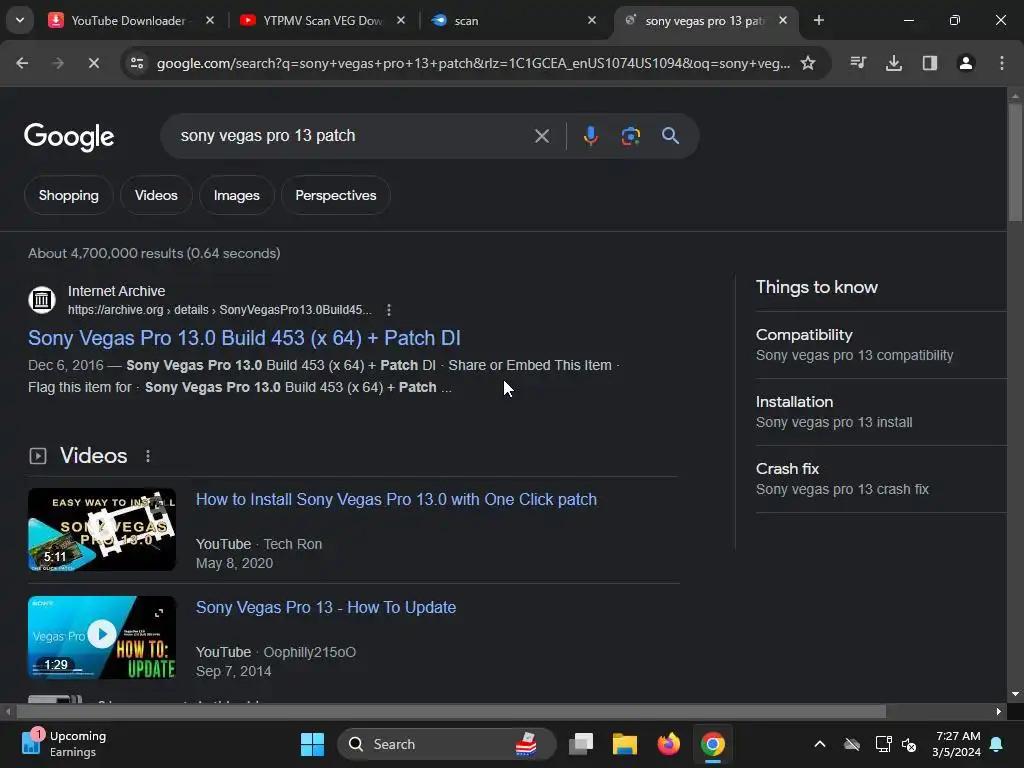Go to Google home via logo

pos(69,137)
